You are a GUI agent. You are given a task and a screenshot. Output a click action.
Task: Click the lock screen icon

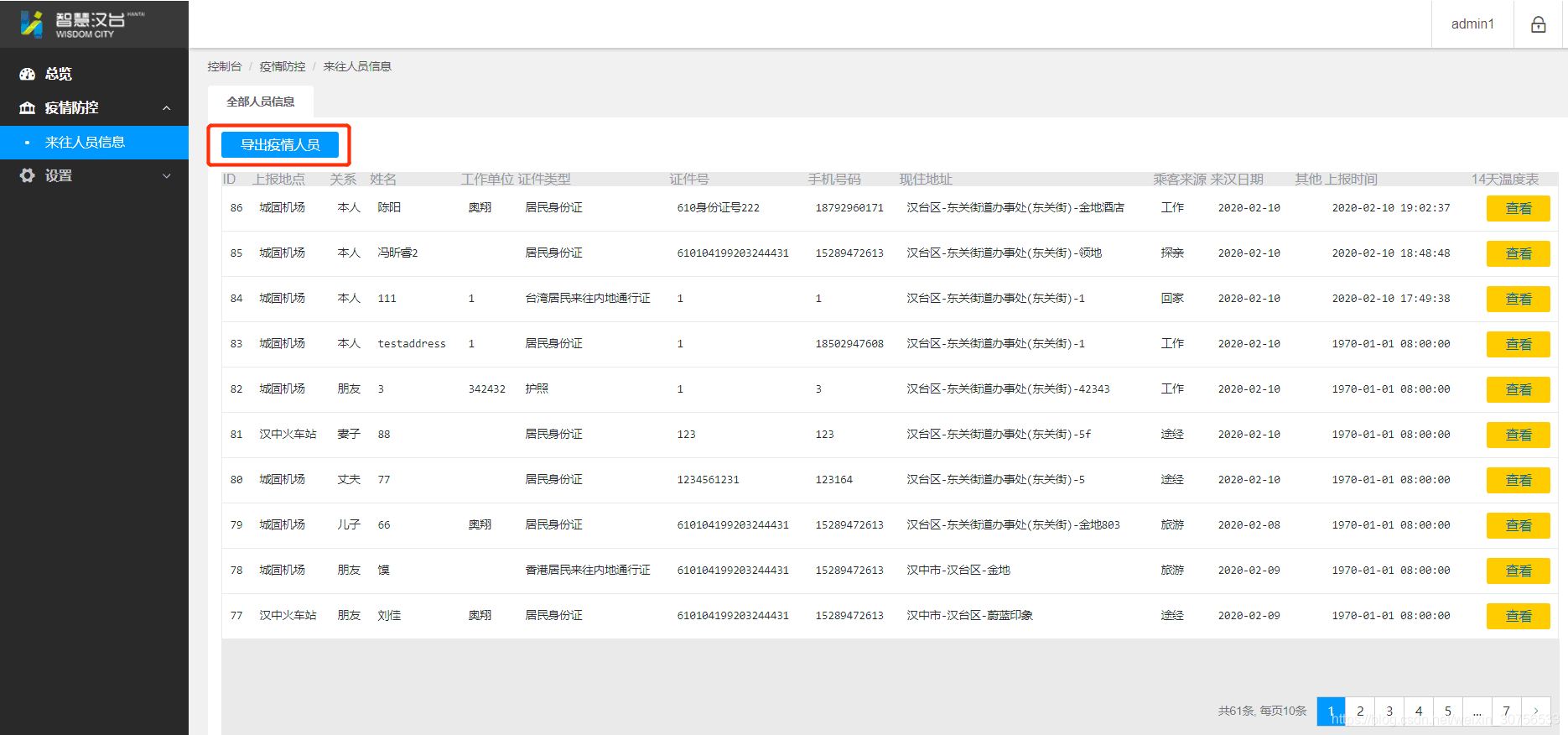(x=1538, y=24)
